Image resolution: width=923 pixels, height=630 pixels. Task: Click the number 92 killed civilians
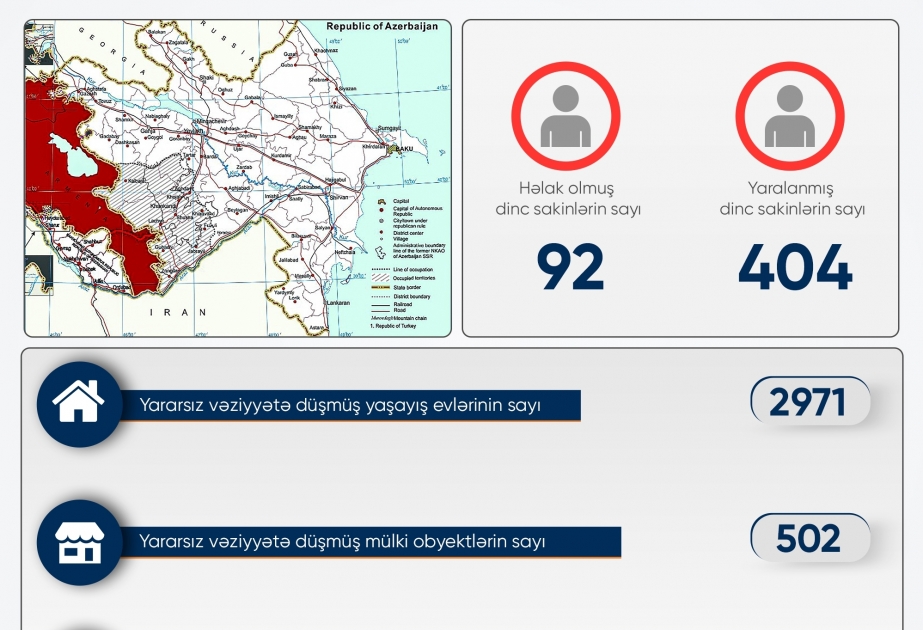570,268
